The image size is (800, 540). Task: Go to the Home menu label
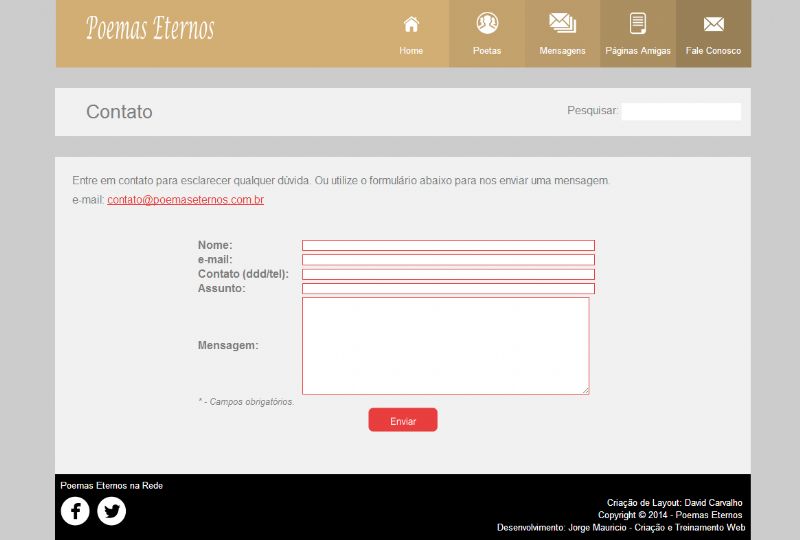tap(411, 51)
